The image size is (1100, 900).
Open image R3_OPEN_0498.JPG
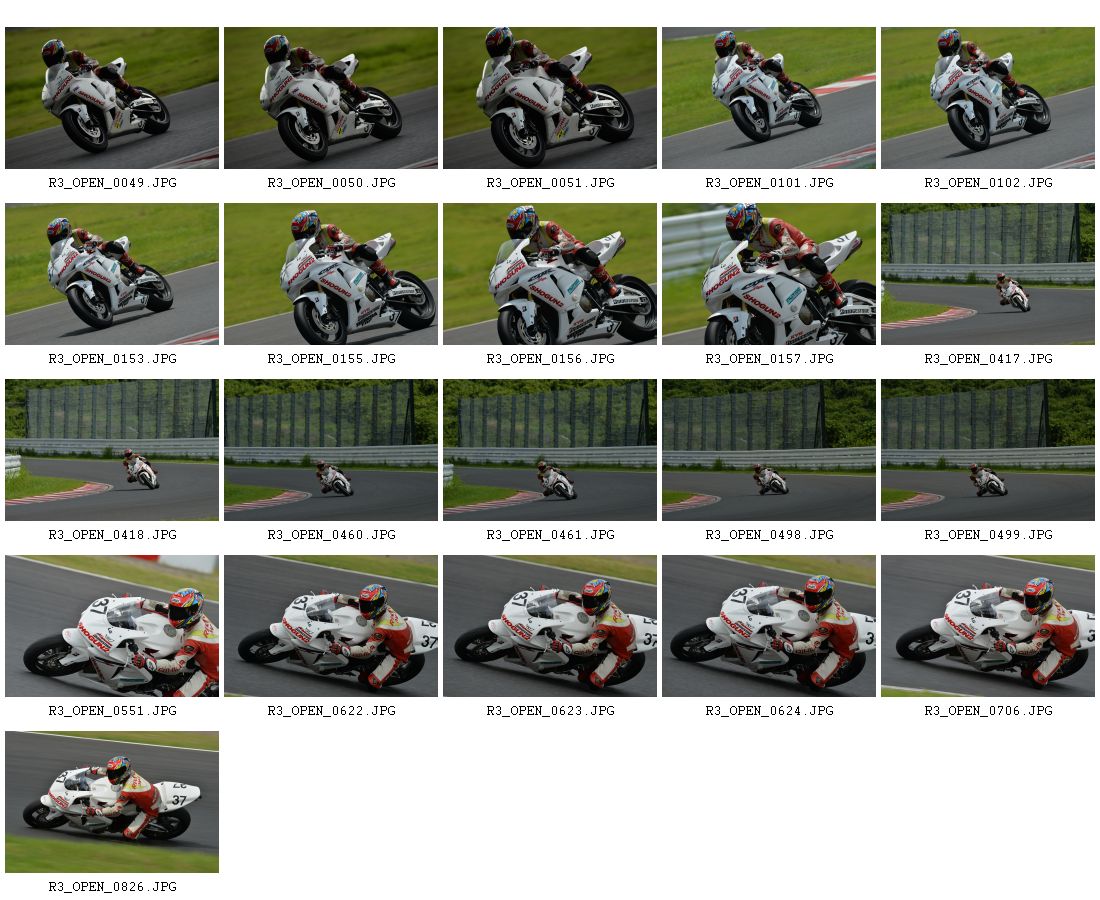click(769, 450)
